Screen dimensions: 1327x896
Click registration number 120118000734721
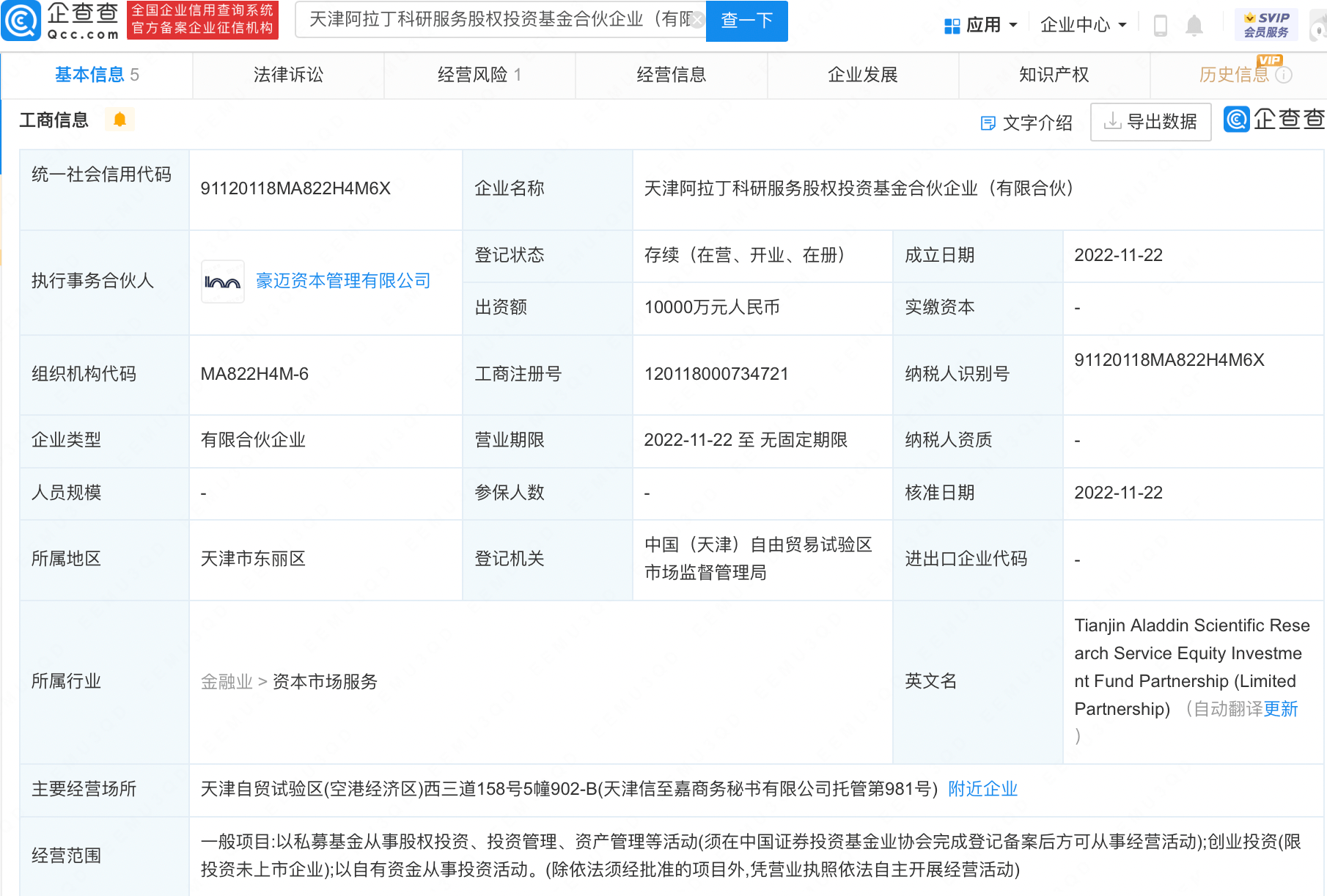pyautogui.click(x=716, y=374)
